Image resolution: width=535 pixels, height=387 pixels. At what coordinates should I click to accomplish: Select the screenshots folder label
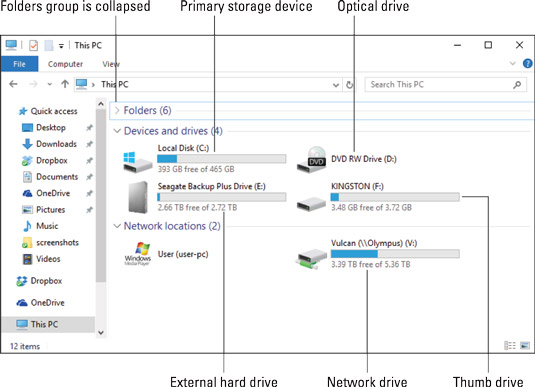point(57,242)
